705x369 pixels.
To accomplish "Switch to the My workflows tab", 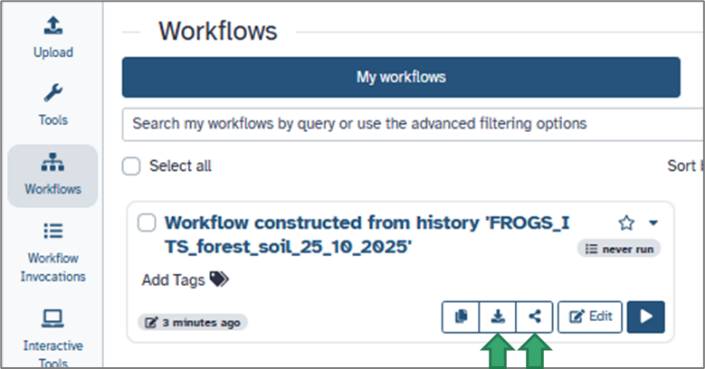I will [401, 77].
